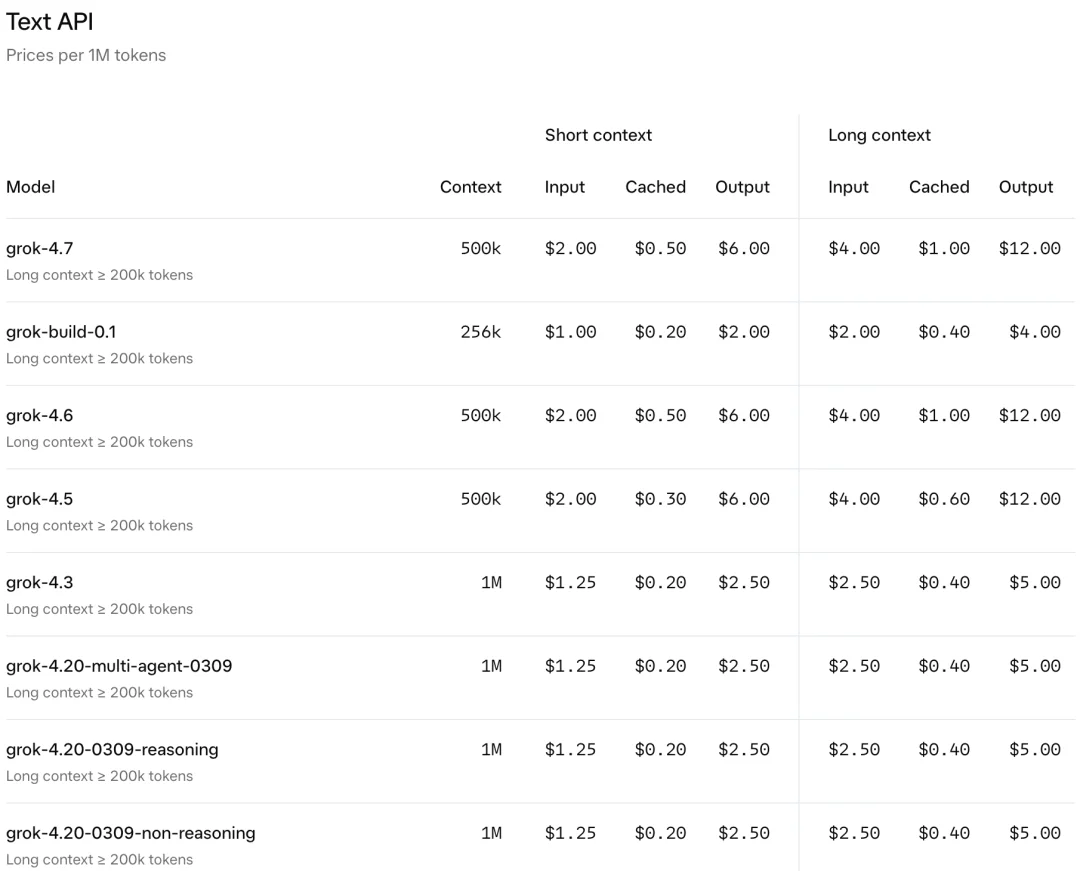Open the grok-4.6 model entry
The width and height of the screenshot is (1080, 871).
[39, 415]
